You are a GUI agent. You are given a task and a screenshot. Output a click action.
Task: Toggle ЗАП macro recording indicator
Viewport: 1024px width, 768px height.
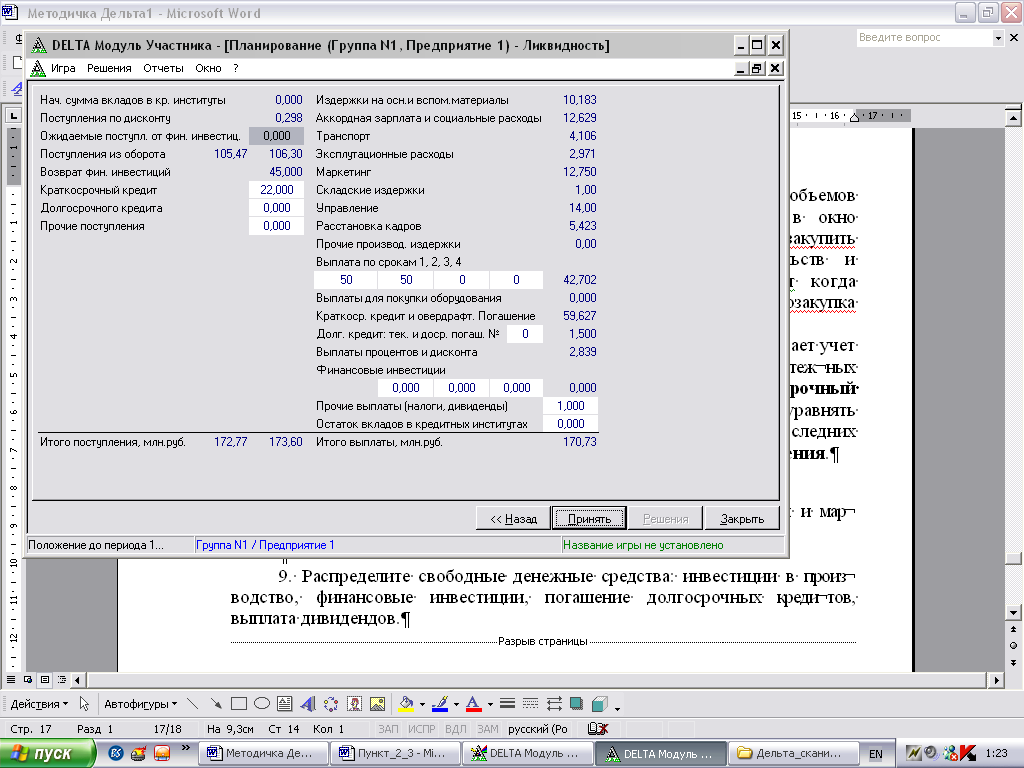point(388,729)
